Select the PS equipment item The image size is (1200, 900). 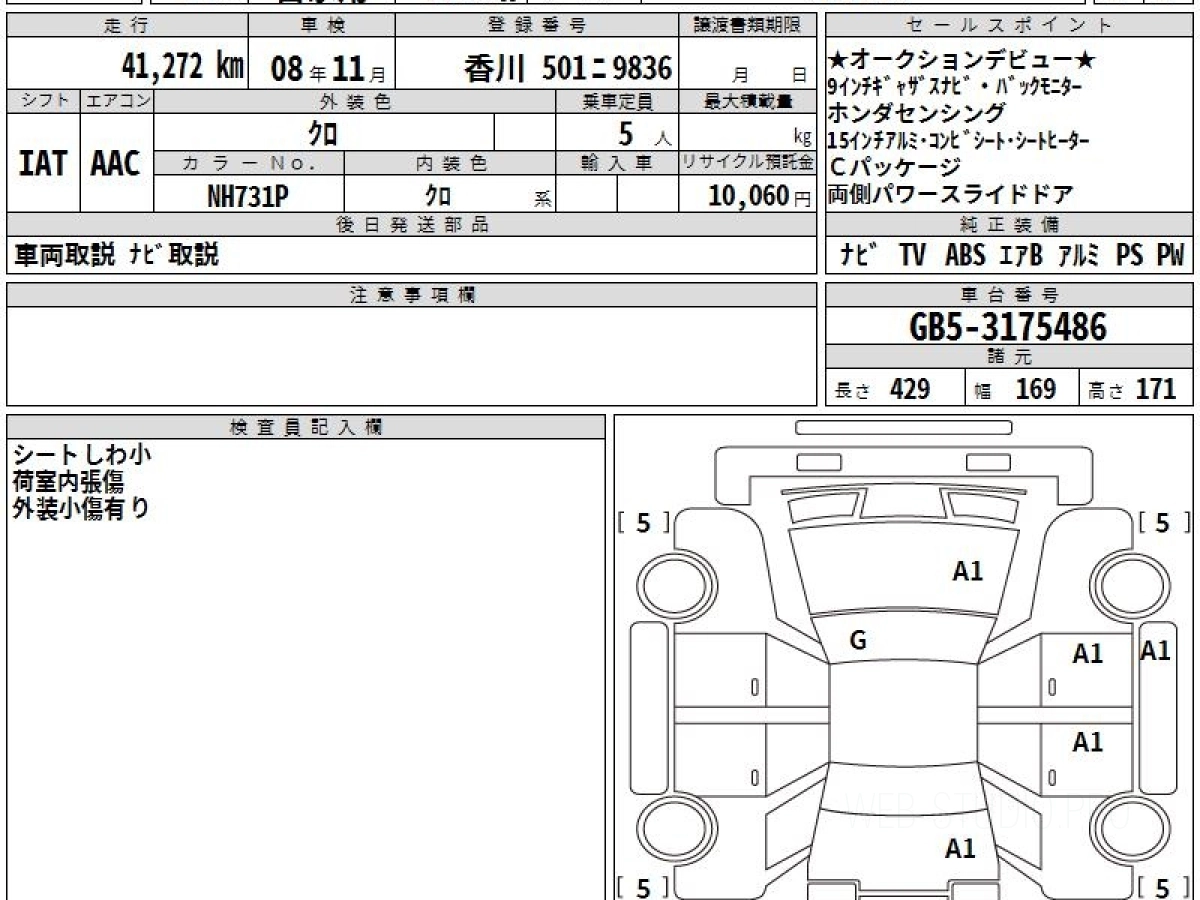pyautogui.click(x=1129, y=255)
